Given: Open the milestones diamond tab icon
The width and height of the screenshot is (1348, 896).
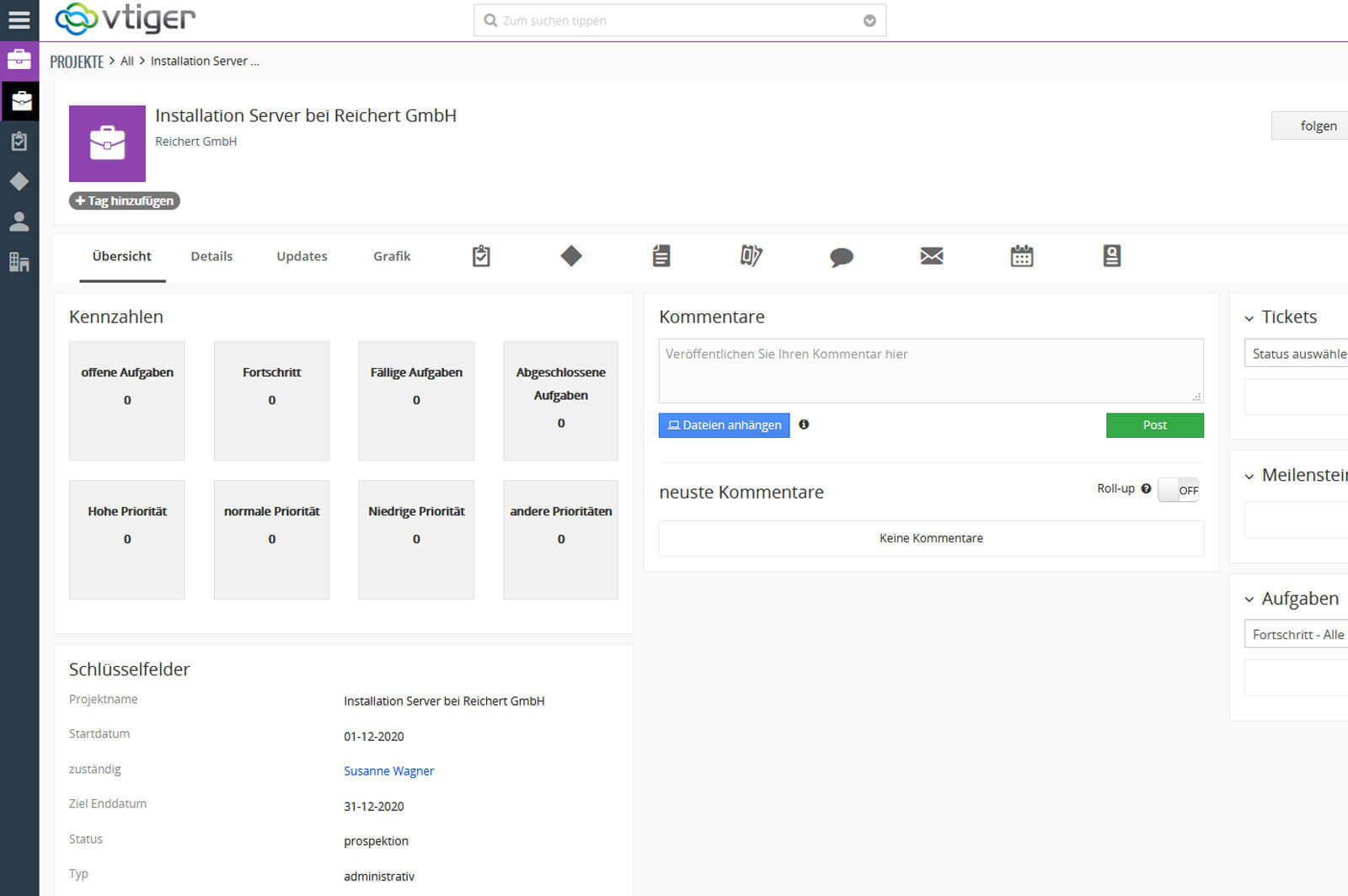Looking at the screenshot, I should 571,256.
